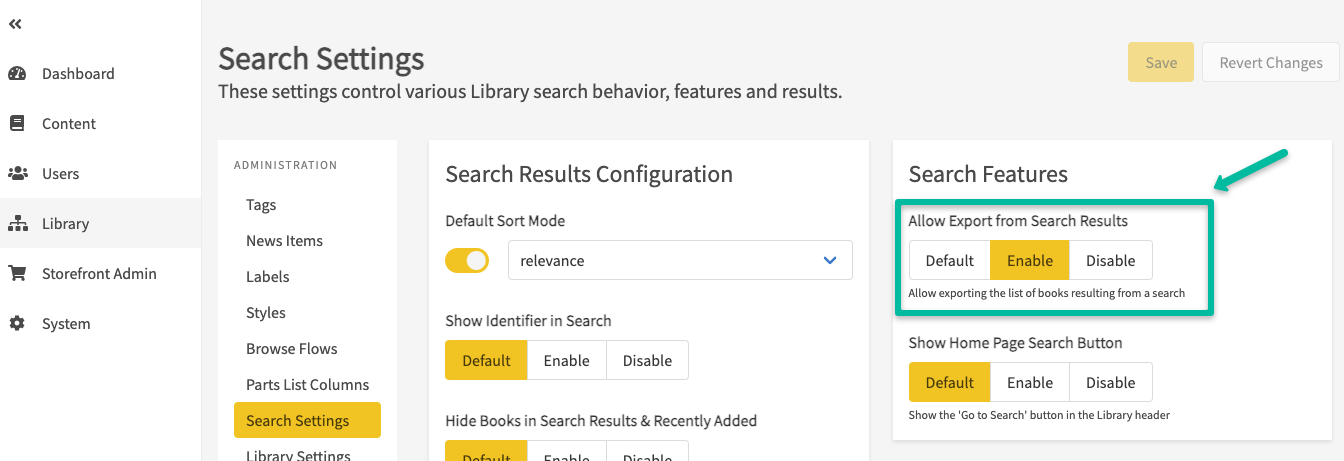Viewport: 1344px width, 461px height.
Task: Disable Allow Export from Search Results
Action: (x=1110, y=260)
